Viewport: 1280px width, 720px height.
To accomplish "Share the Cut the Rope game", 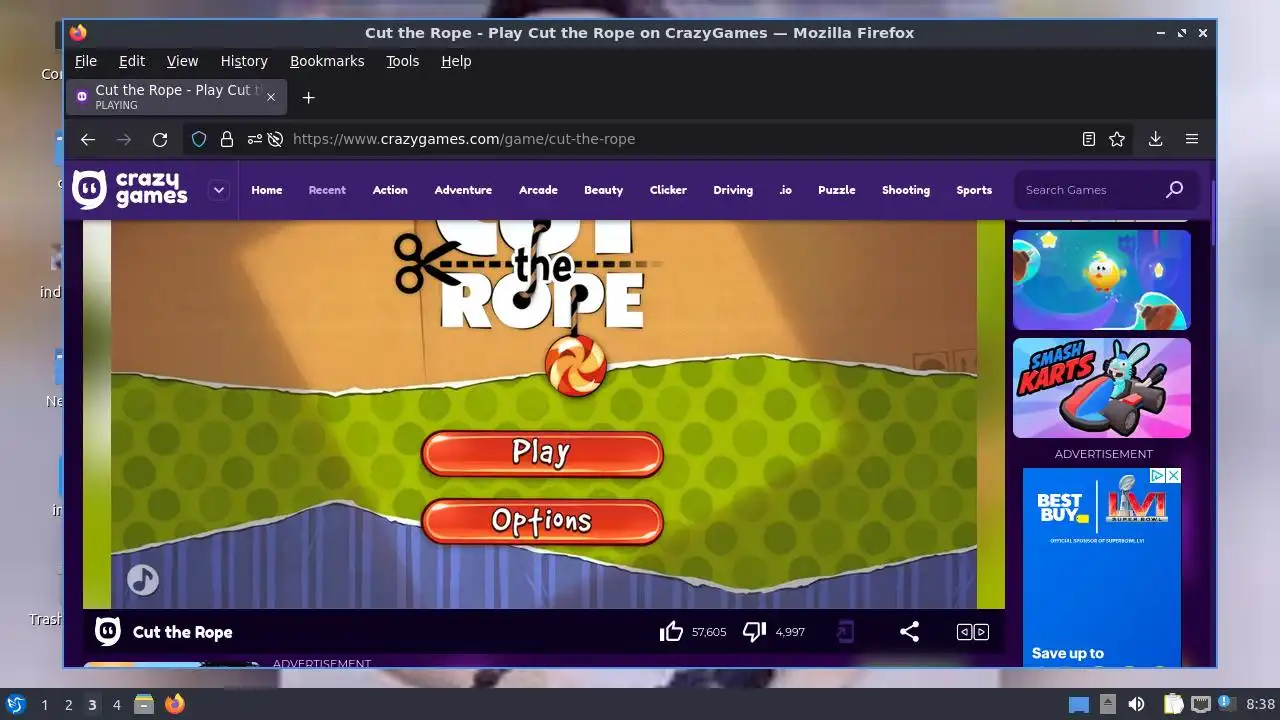I will 909,632.
